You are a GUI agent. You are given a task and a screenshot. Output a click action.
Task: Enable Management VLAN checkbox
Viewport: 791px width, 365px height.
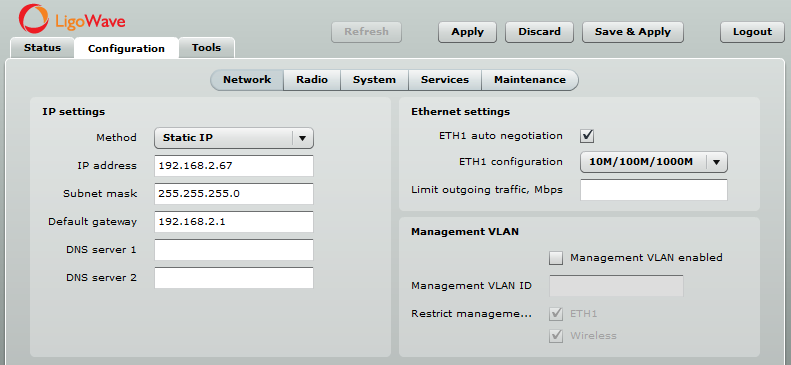click(x=556, y=258)
